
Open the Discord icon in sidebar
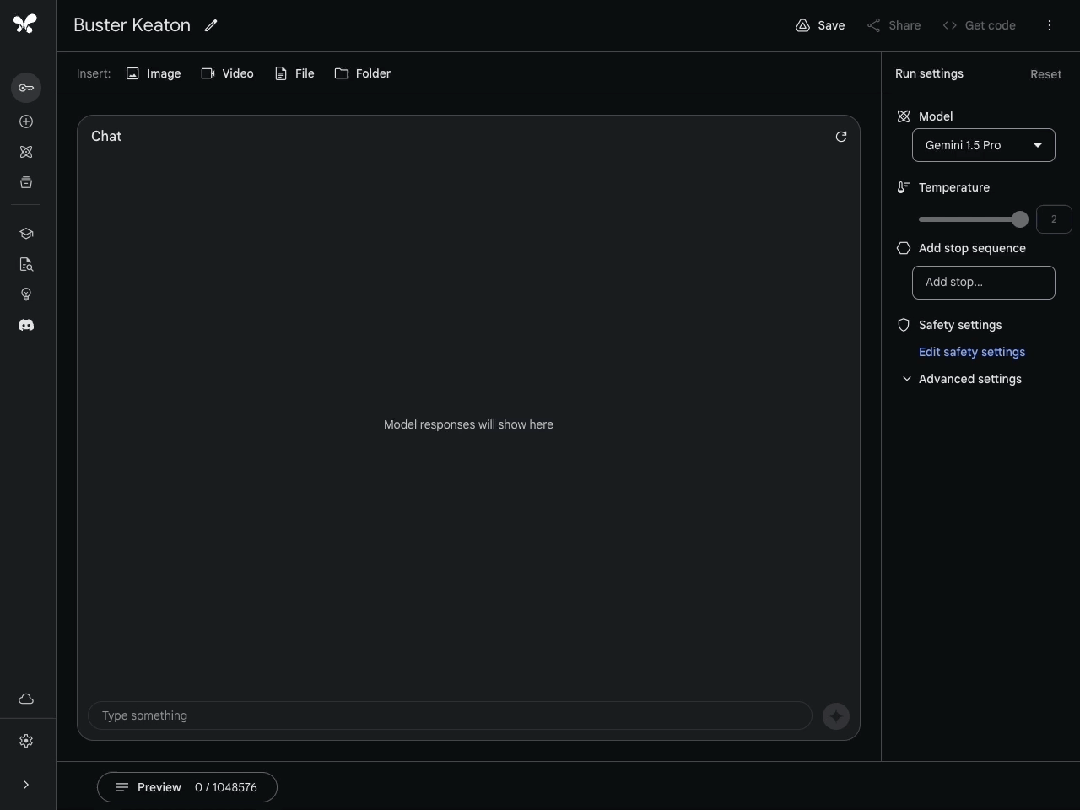tap(26, 324)
